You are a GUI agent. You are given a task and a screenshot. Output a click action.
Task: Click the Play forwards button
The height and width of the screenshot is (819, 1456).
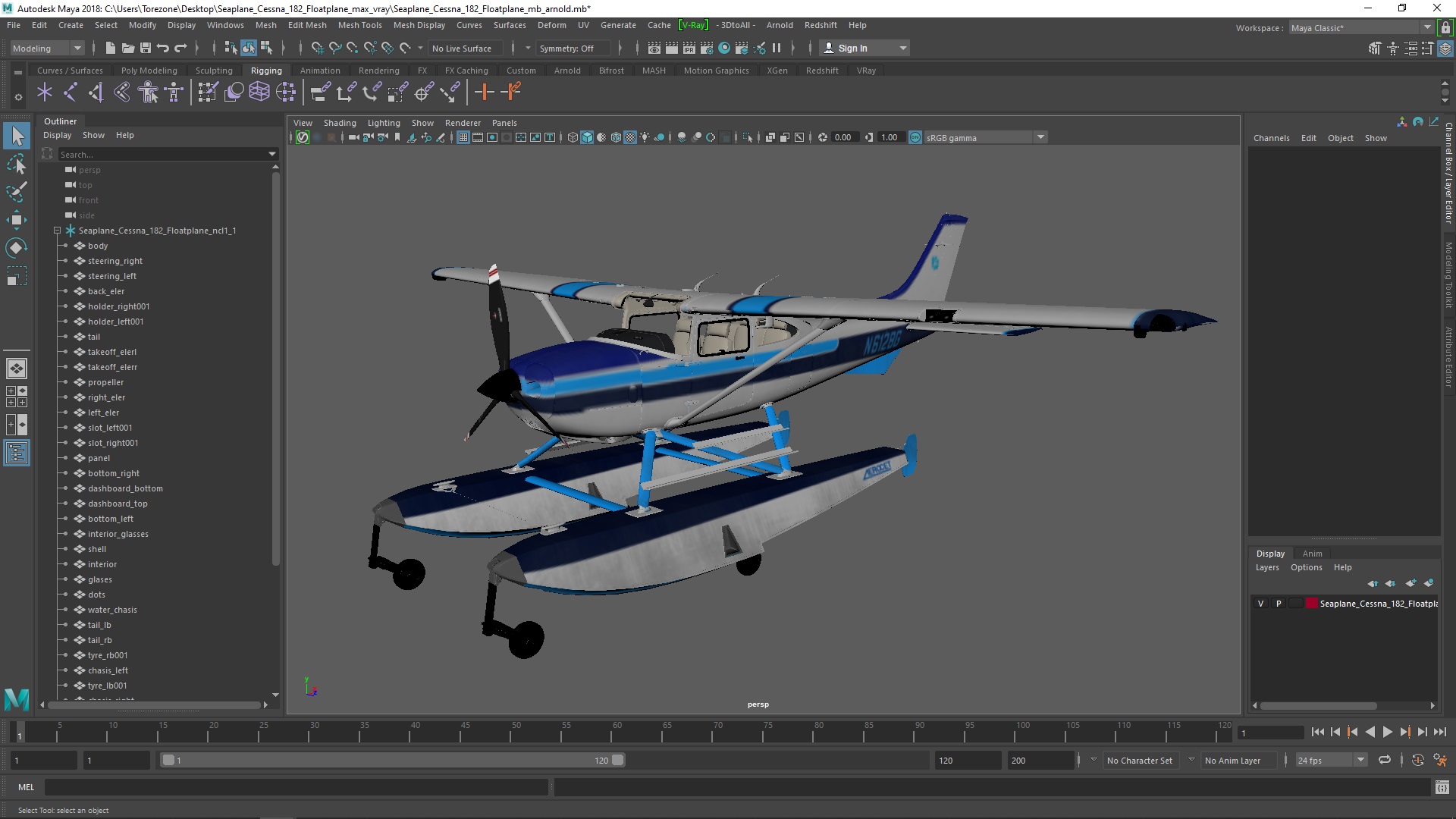(x=1387, y=733)
